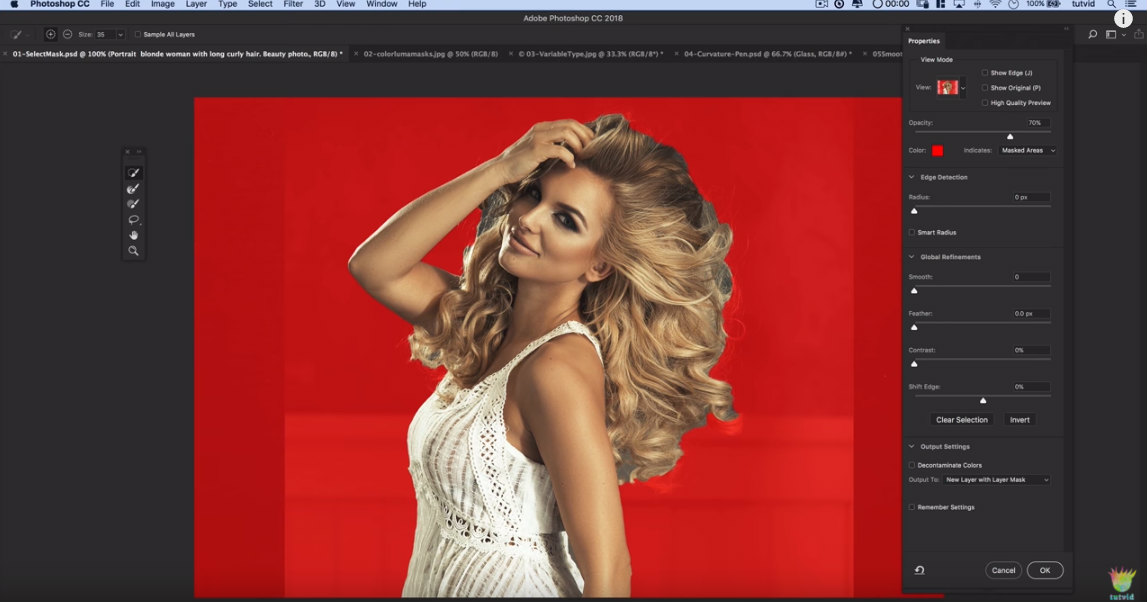Click the reset workspace arrow icon

pyautogui.click(x=920, y=570)
